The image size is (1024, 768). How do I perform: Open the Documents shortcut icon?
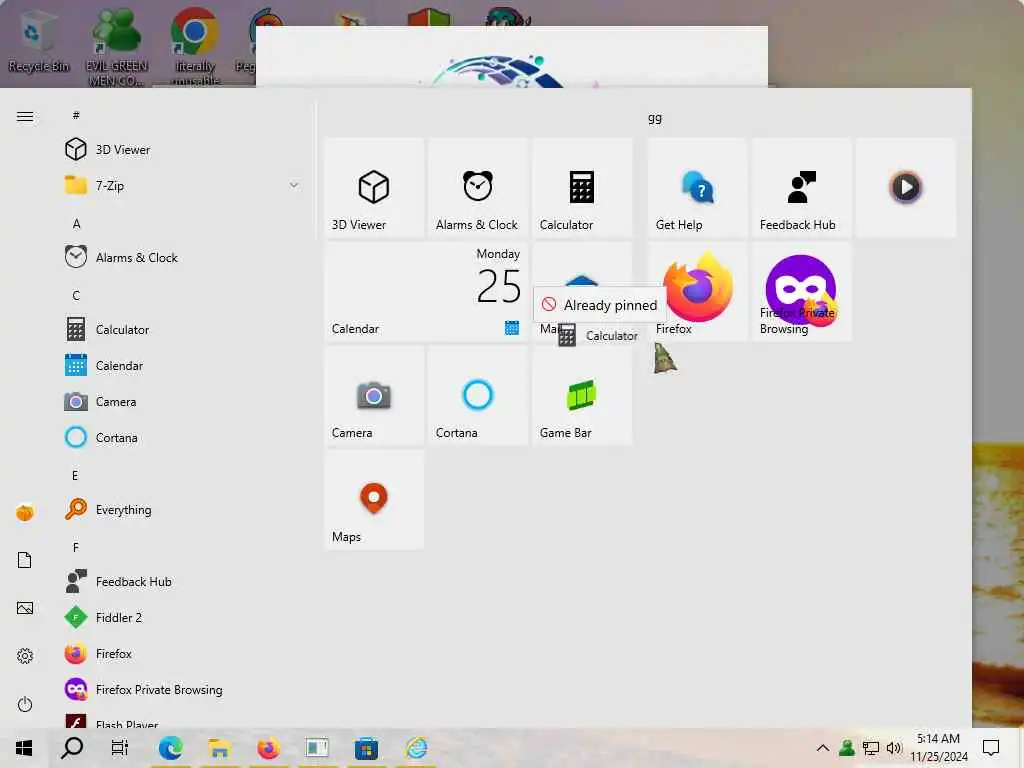[x=25, y=560]
